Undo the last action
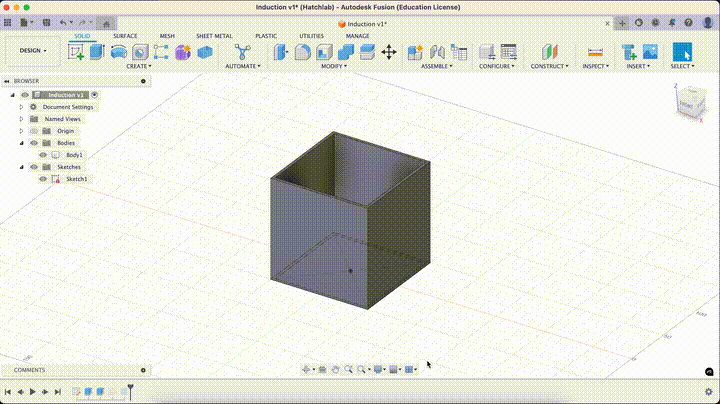Viewport: 720px width, 404px height. (64, 22)
